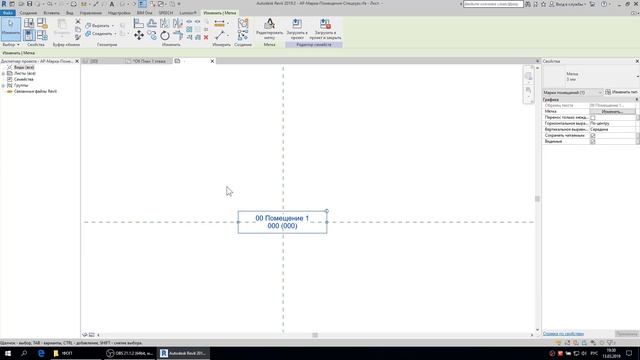Click the aligned dimension measure icon
Screen dimensions: 640x360
(220, 23)
